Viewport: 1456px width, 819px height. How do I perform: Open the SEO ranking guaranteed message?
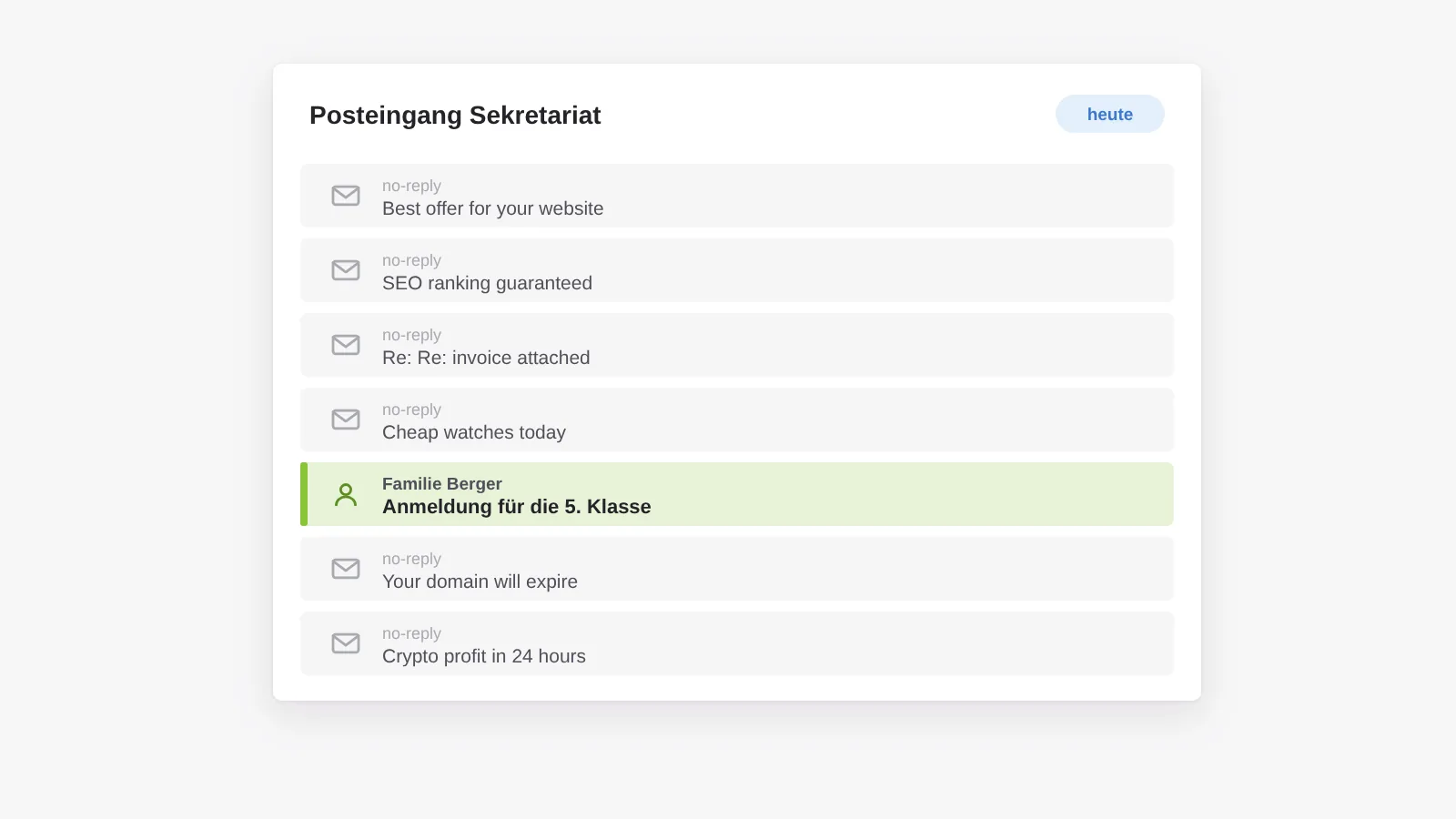pyautogui.click(x=737, y=270)
